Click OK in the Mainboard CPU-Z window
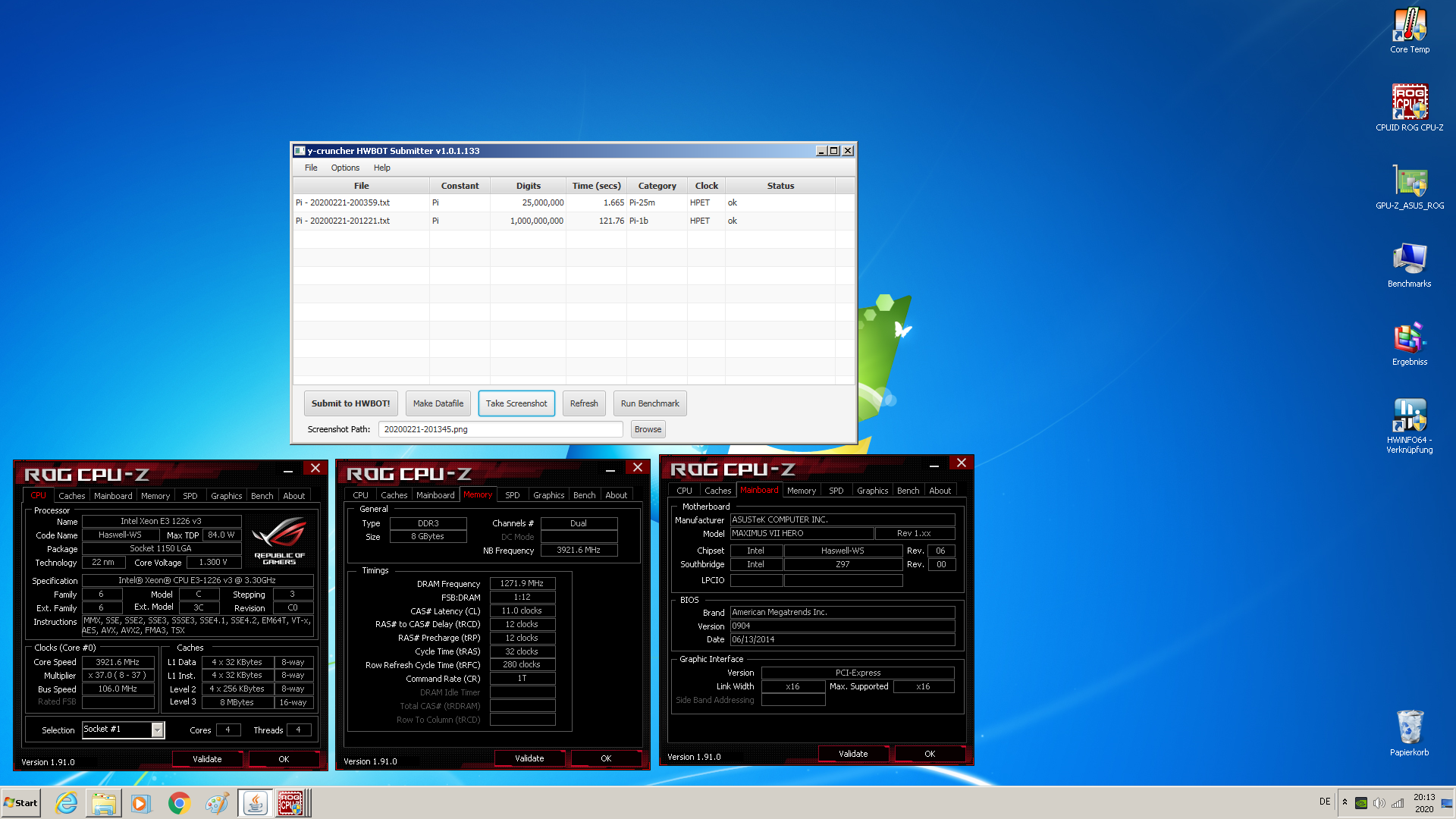Screen dimensions: 1456x819 [x=930, y=754]
